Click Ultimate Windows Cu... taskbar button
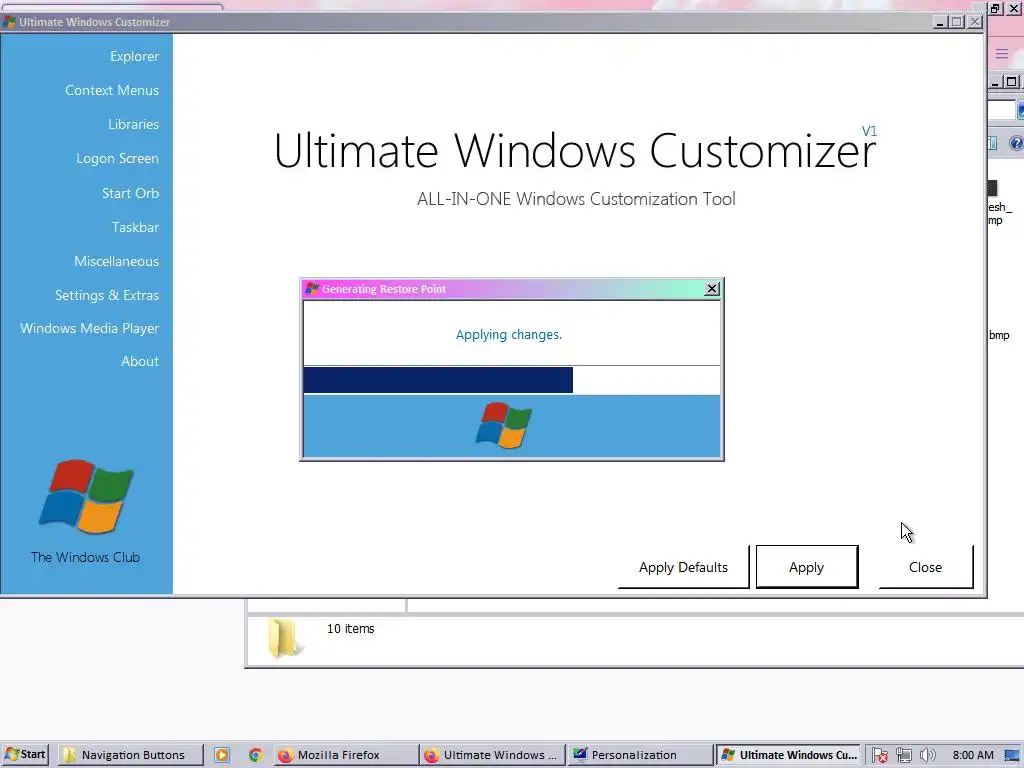This screenshot has width=1024, height=768. [789, 754]
